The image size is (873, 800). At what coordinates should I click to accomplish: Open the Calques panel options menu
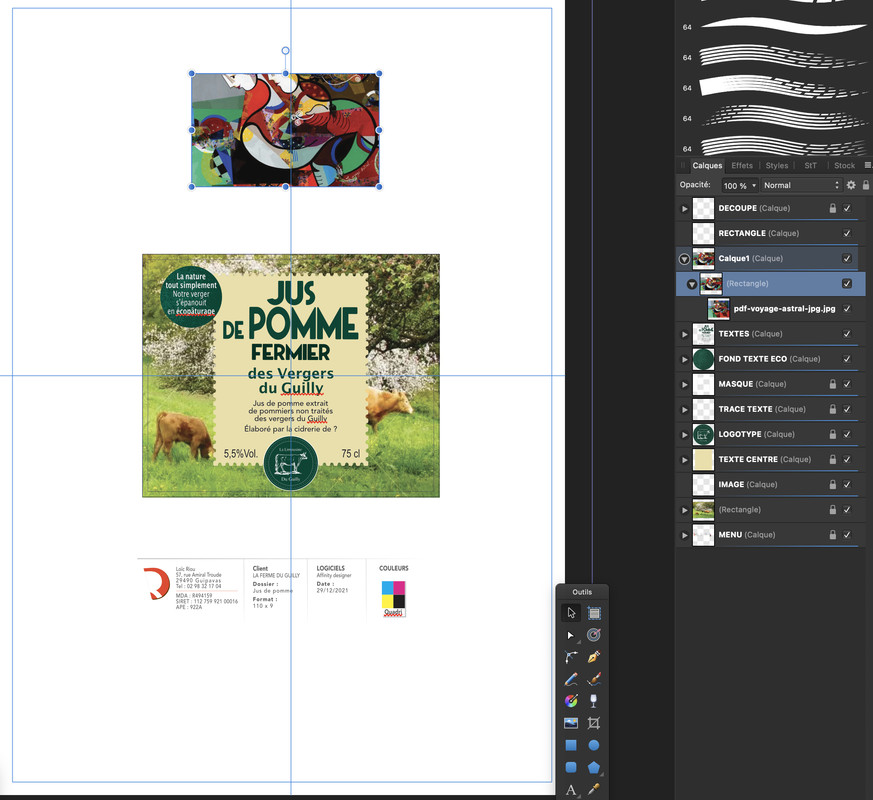(x=867, y=165)
